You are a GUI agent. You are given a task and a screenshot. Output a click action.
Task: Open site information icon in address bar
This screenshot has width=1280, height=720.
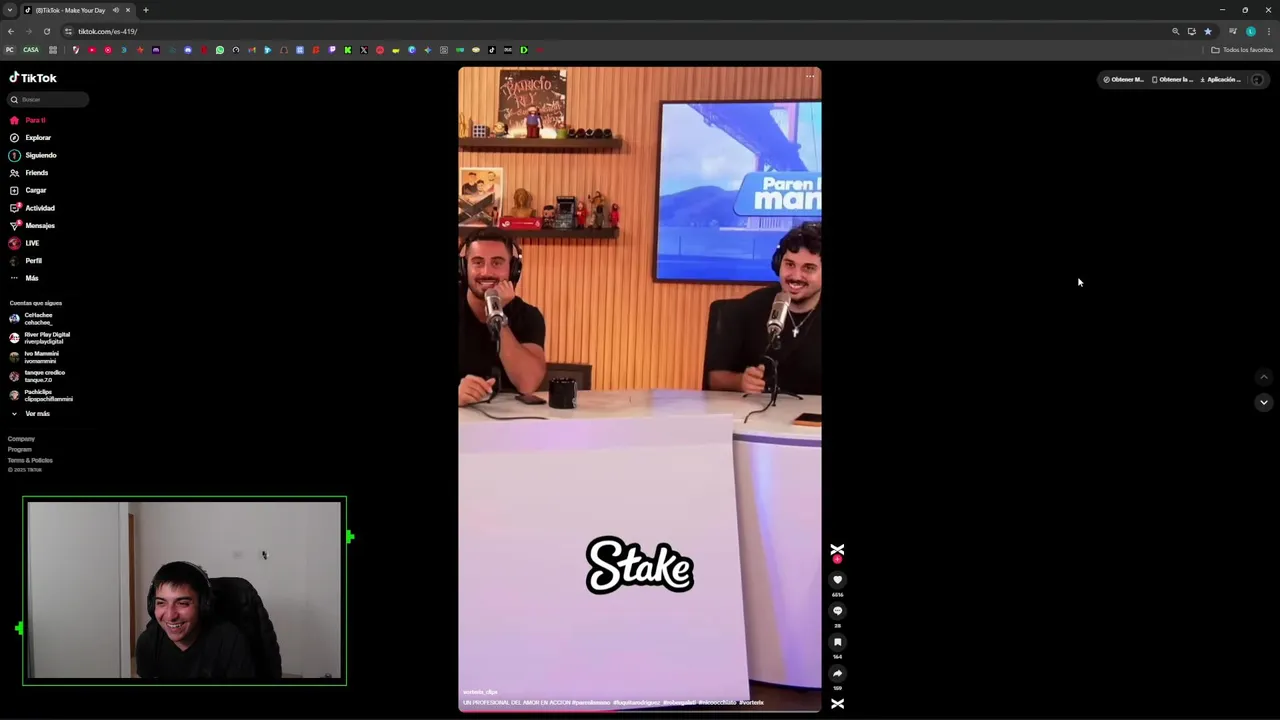68,31
